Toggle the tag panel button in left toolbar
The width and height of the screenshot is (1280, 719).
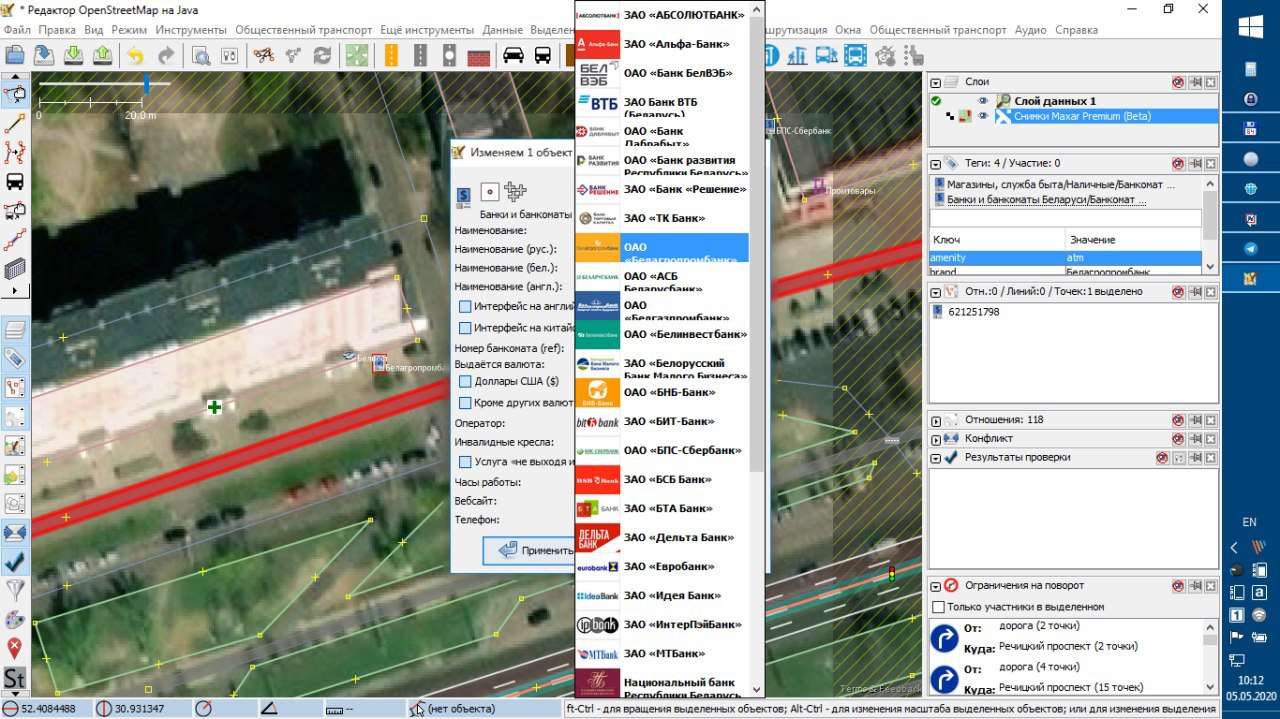click(x=15, y=358)
